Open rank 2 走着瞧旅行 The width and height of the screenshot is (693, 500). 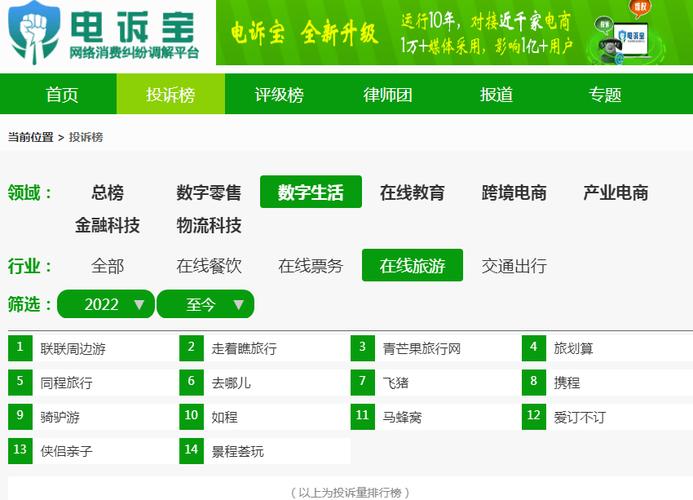pos(265,348)
